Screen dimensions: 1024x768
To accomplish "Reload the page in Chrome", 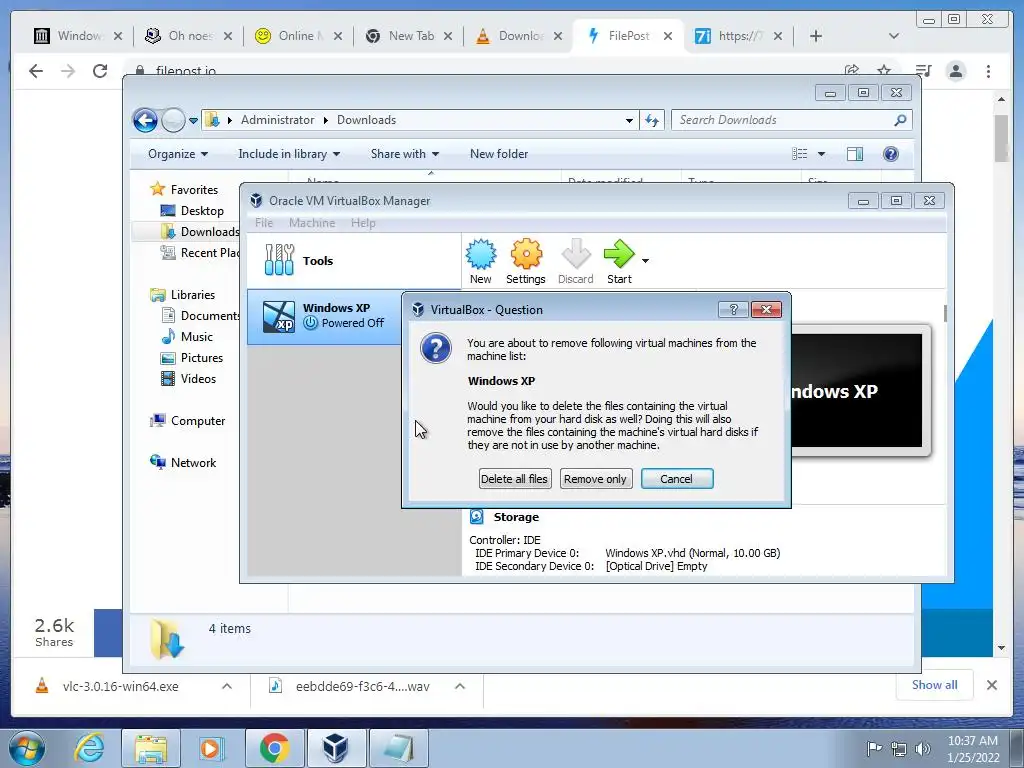I will [x=100, y=71].
